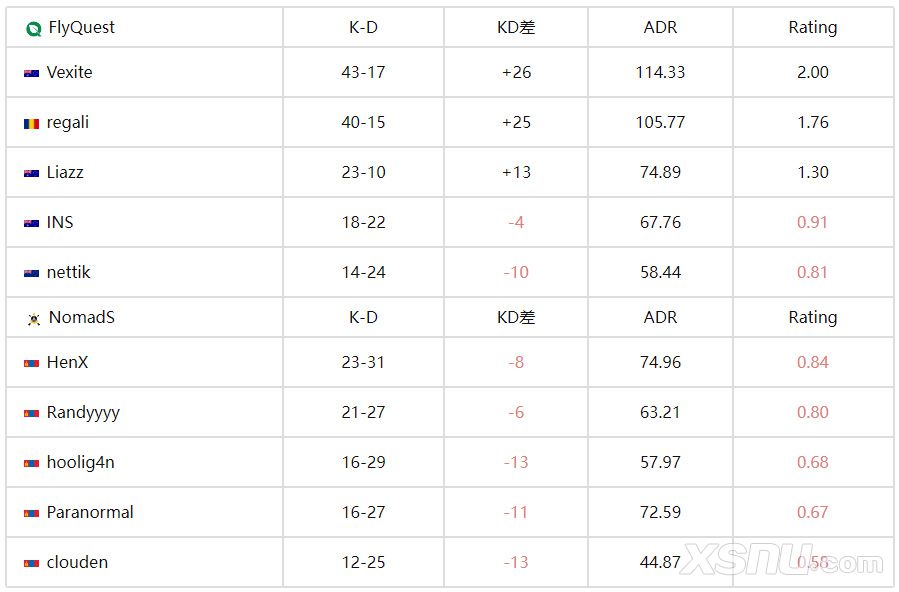Select player name Paranormal
Image resolution: width=899 pixels, height=592 pixels.
click(90, 512)
